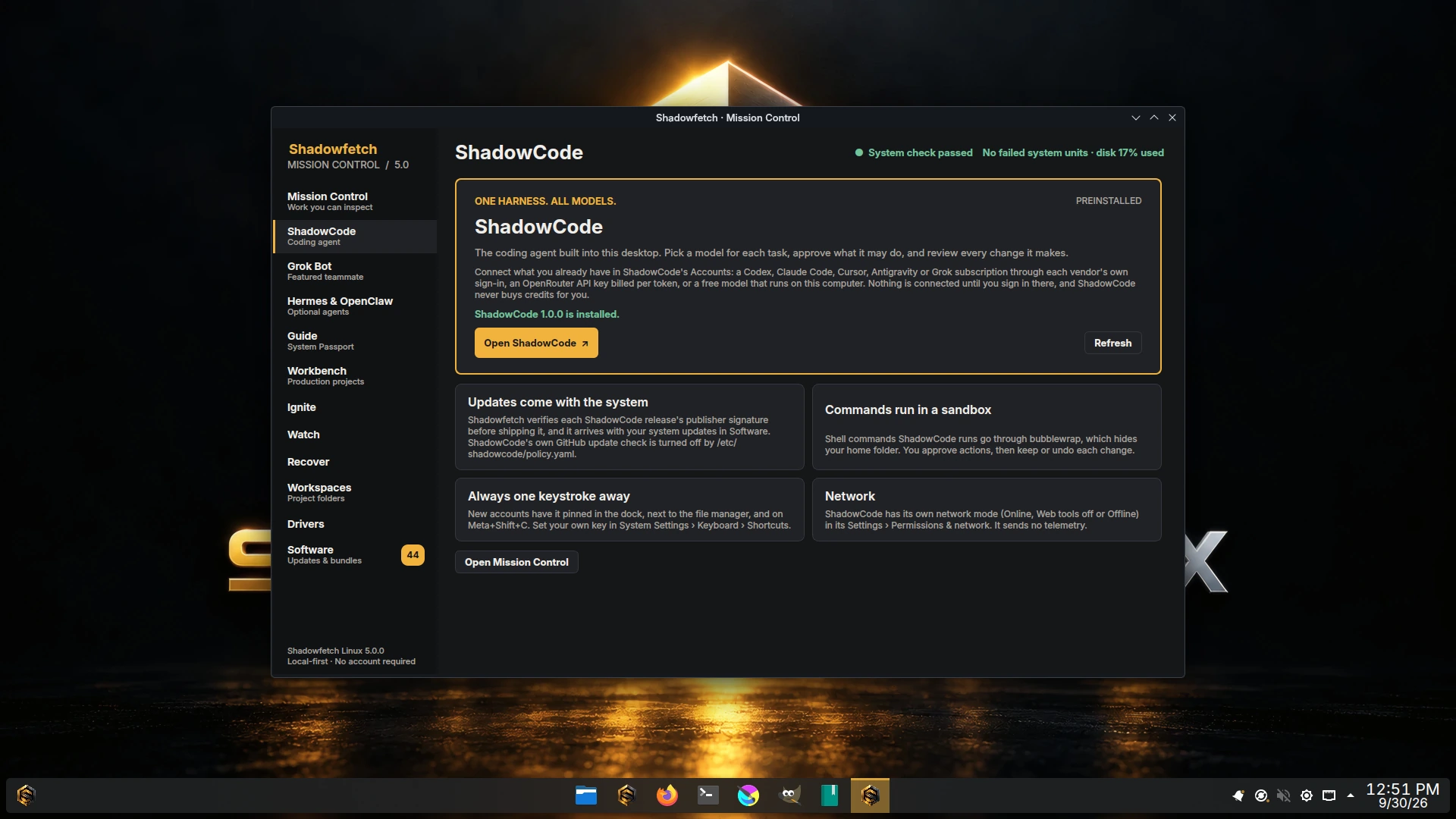Open the Drivers section

[355, 524]
